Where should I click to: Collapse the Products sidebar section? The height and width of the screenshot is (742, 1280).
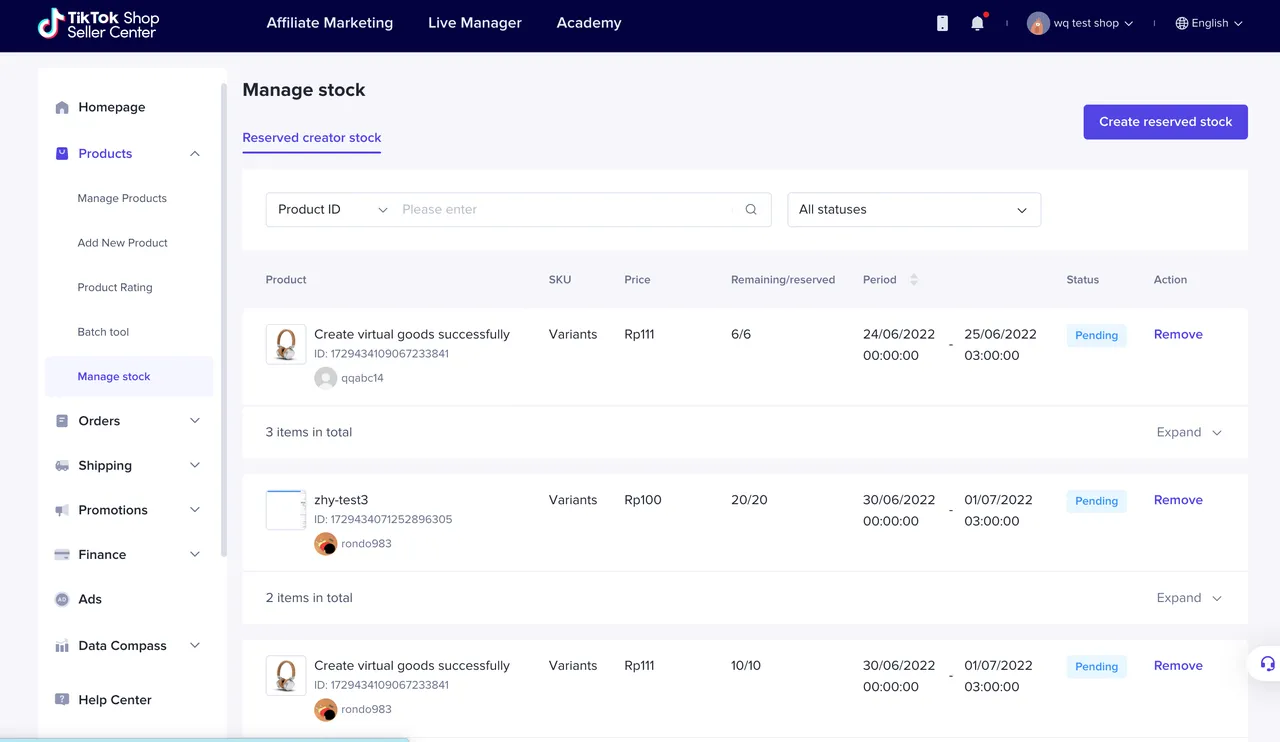coord(195,154)
